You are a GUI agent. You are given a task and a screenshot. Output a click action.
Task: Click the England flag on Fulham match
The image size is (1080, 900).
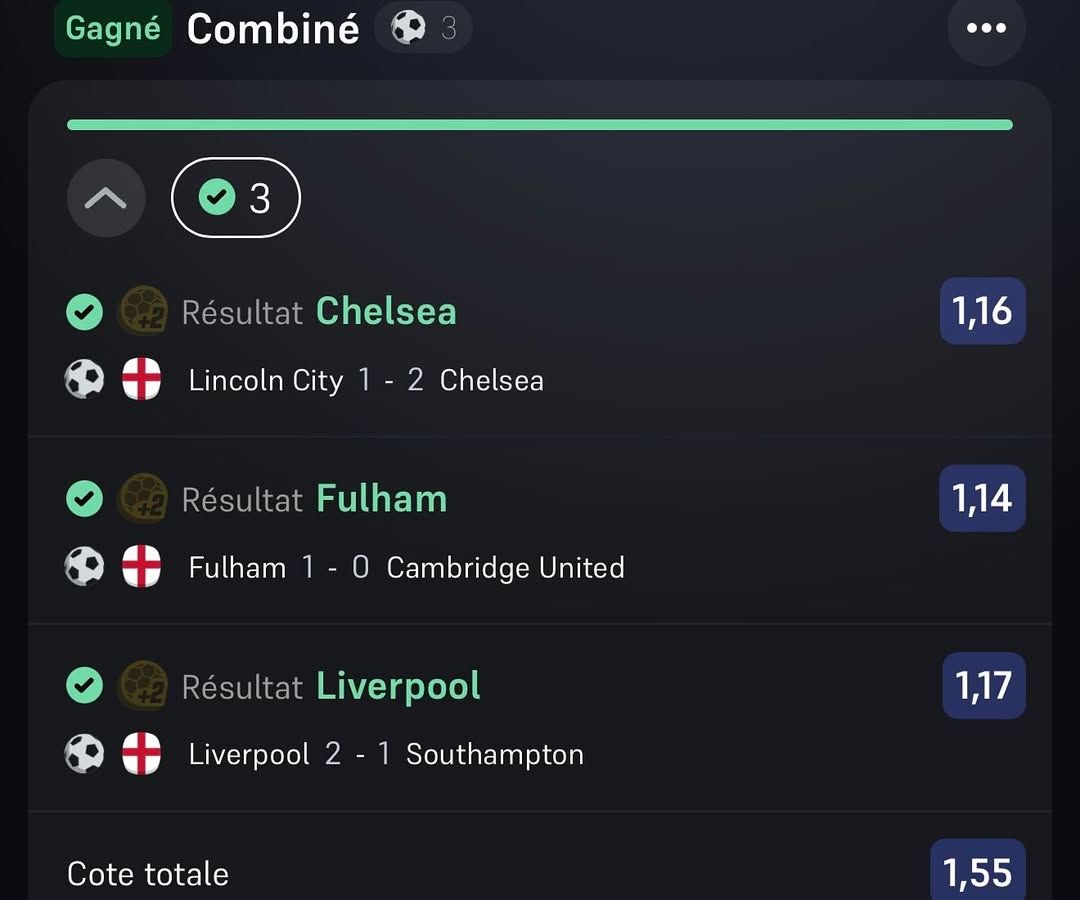pyautogui.click(x=141, y=567)
